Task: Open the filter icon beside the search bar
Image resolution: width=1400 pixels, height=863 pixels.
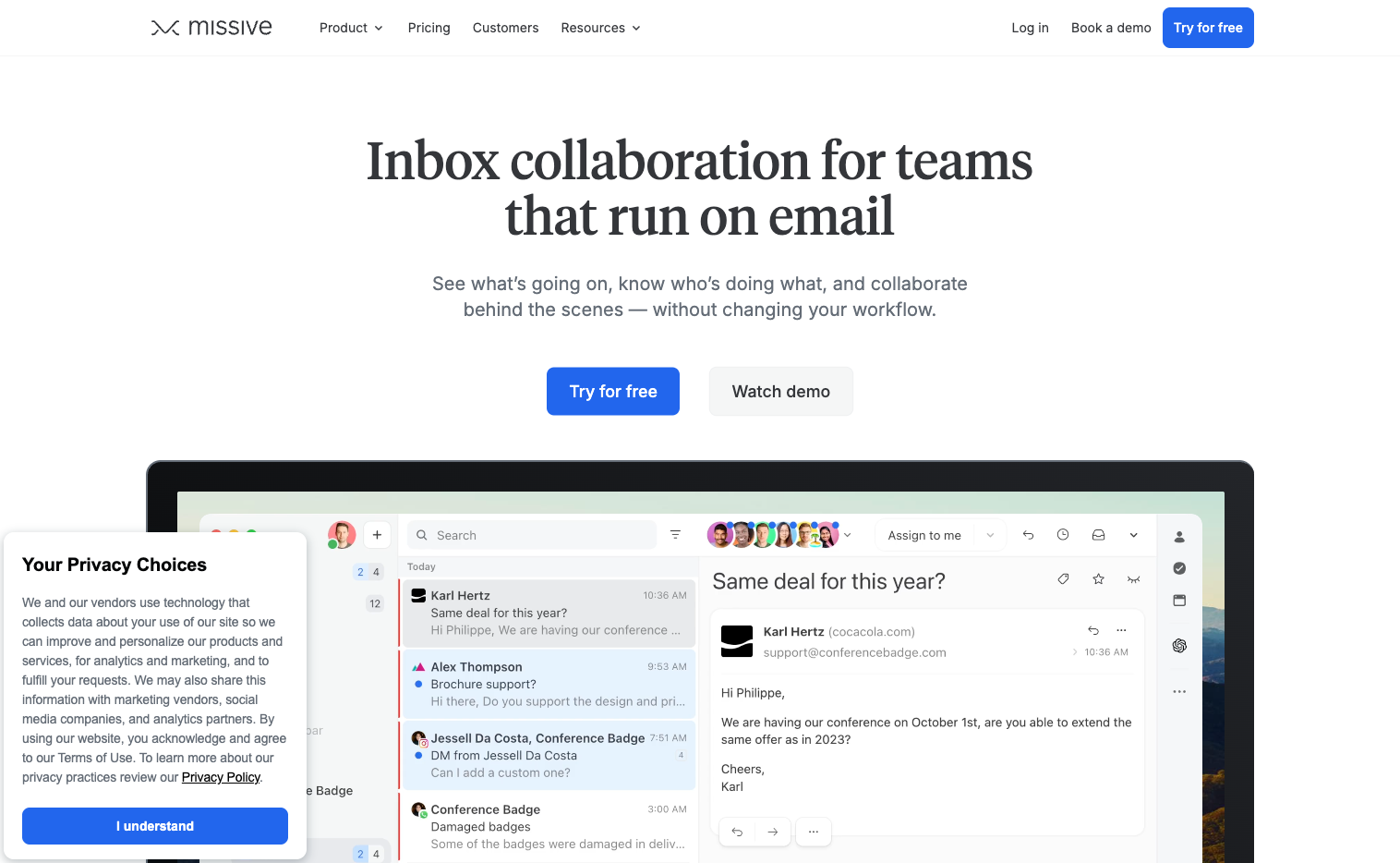Action: click(x=675, y=534)
